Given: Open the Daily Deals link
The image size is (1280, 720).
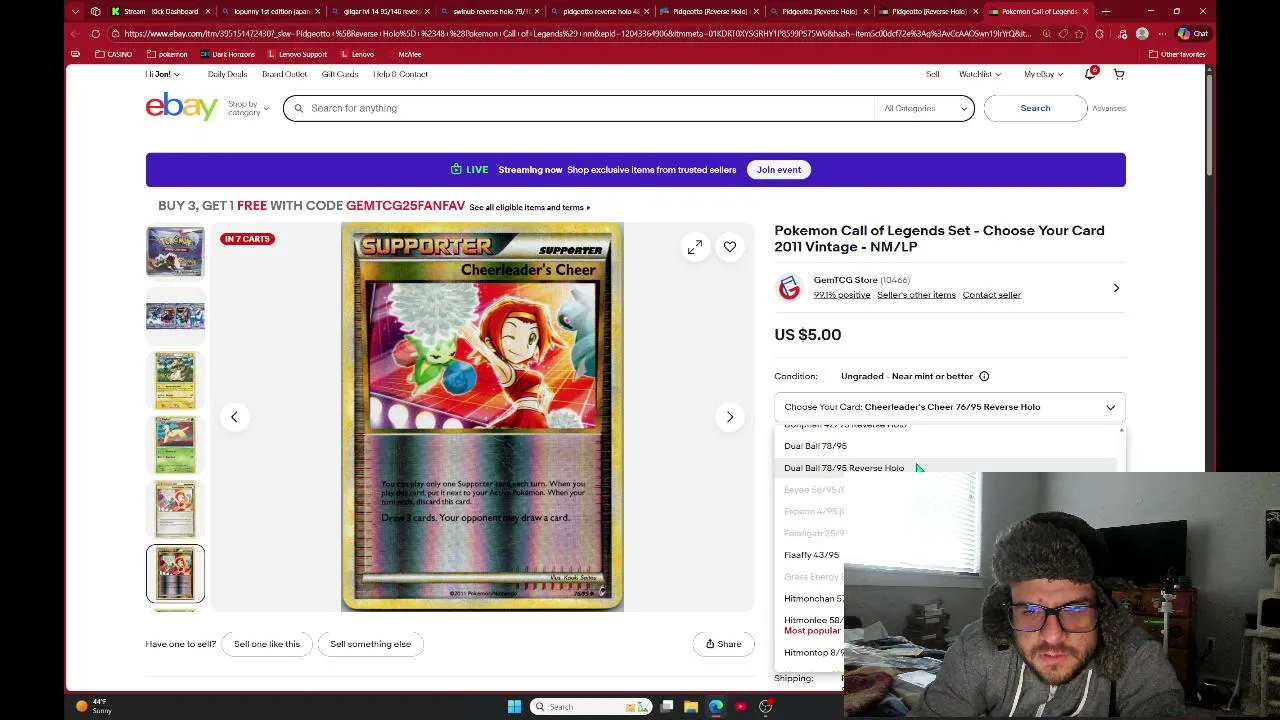Looking at the screenshot, I should (227, 74).
